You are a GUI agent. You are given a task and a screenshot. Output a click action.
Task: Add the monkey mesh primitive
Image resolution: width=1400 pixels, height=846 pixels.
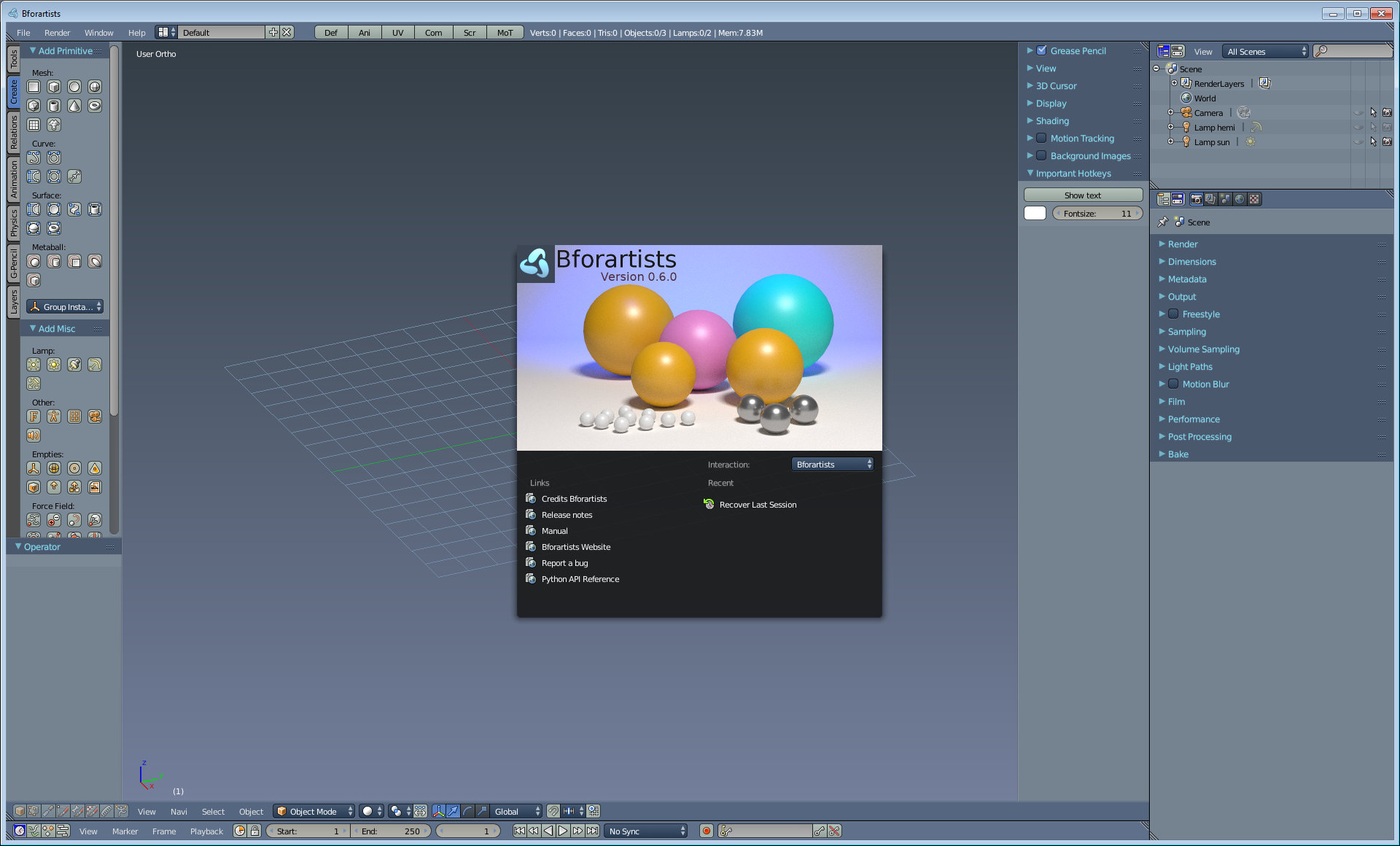click(54, 125)
